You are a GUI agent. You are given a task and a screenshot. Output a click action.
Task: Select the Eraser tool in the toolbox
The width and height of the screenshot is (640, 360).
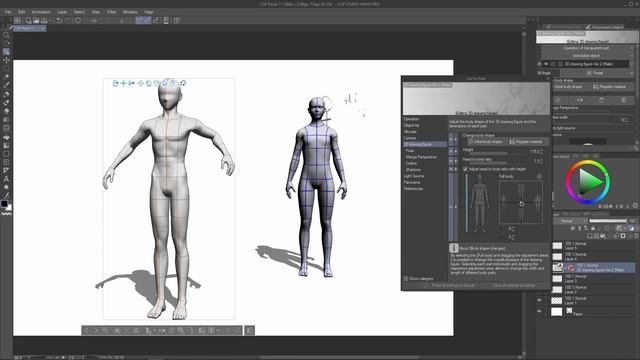[x=6, y=111]
